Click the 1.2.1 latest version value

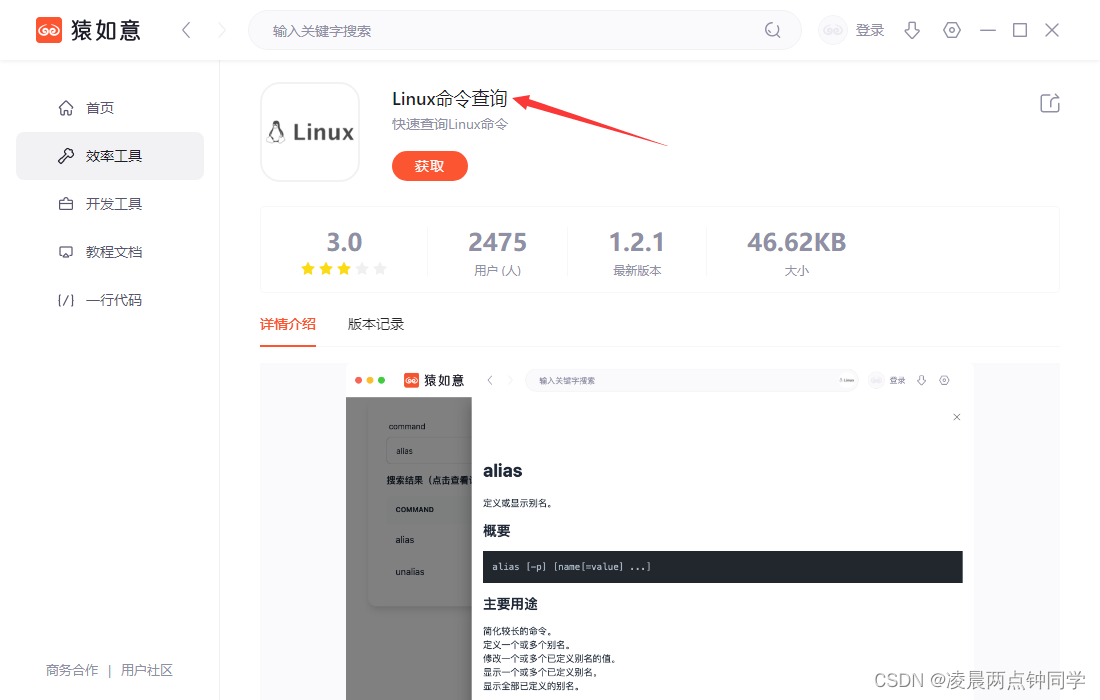[637, 242]
